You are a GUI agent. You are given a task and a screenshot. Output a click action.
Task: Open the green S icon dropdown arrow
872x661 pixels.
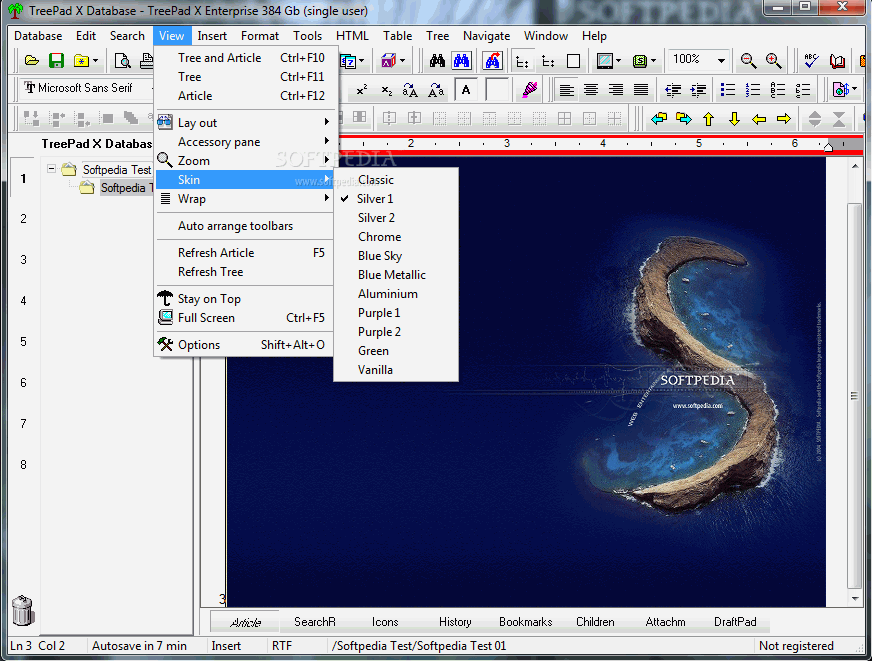click(x=653, y=60)
